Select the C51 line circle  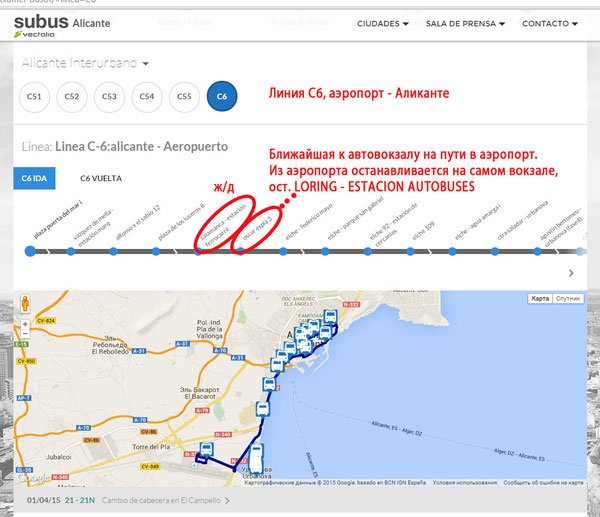point(35,96)
